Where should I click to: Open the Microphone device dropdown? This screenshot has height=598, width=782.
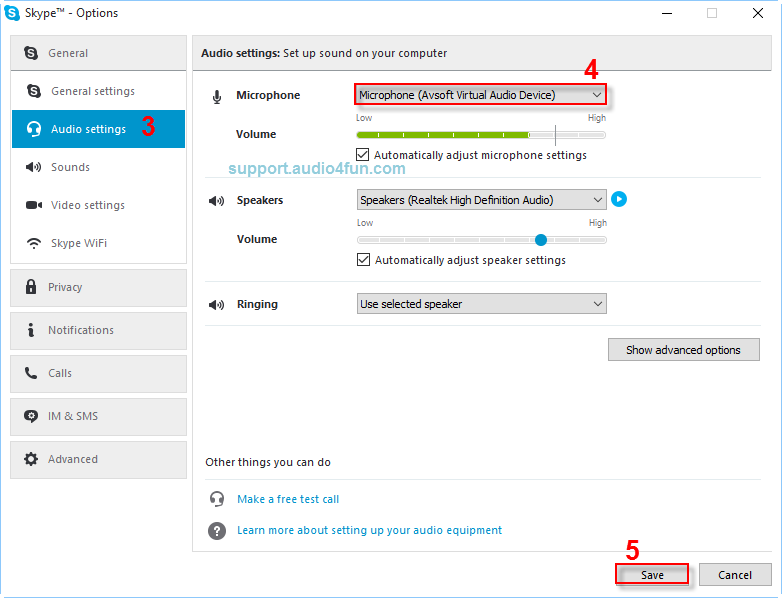(481, 95)
